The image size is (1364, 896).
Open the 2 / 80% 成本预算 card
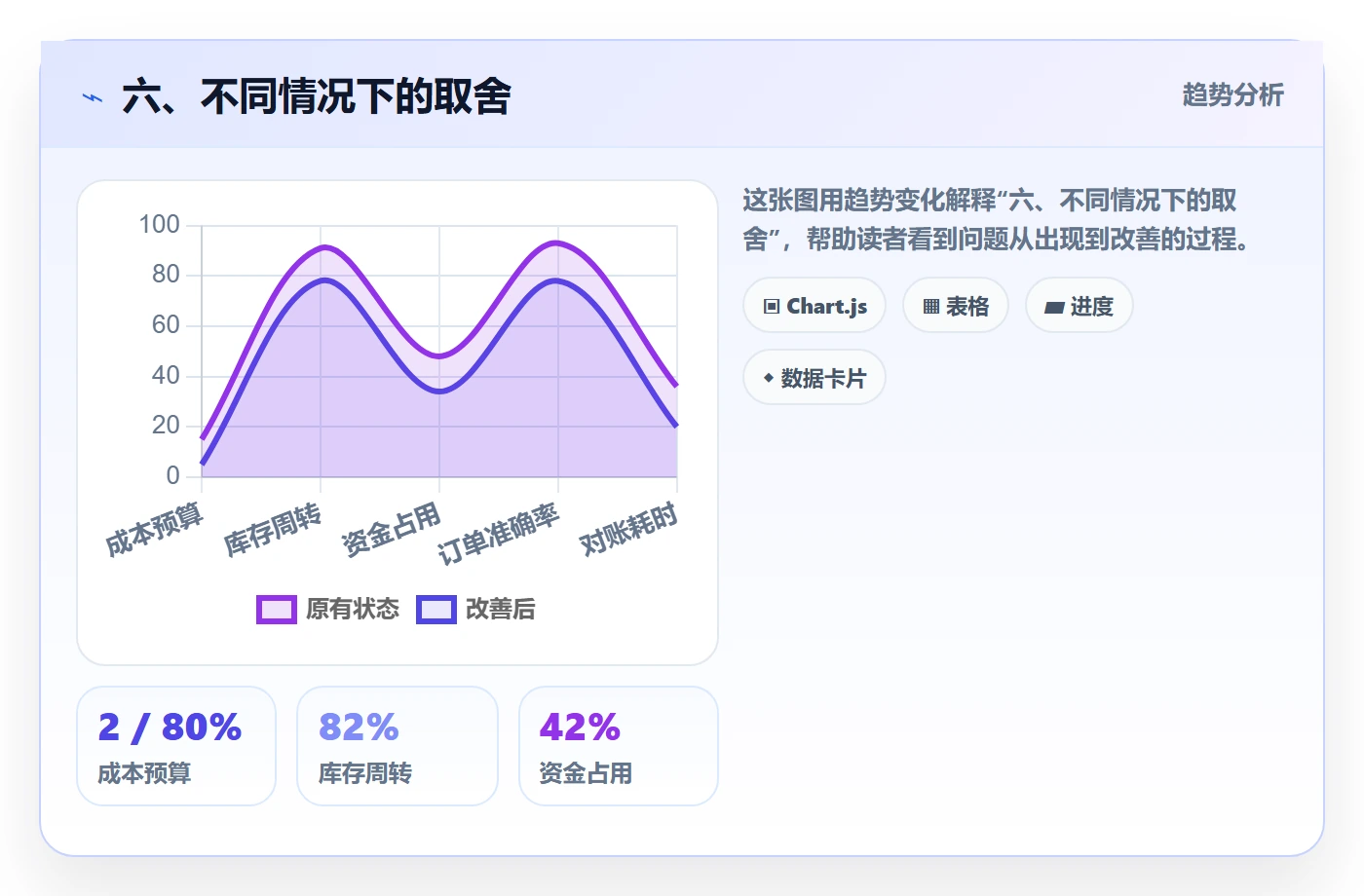click(176, 746)
